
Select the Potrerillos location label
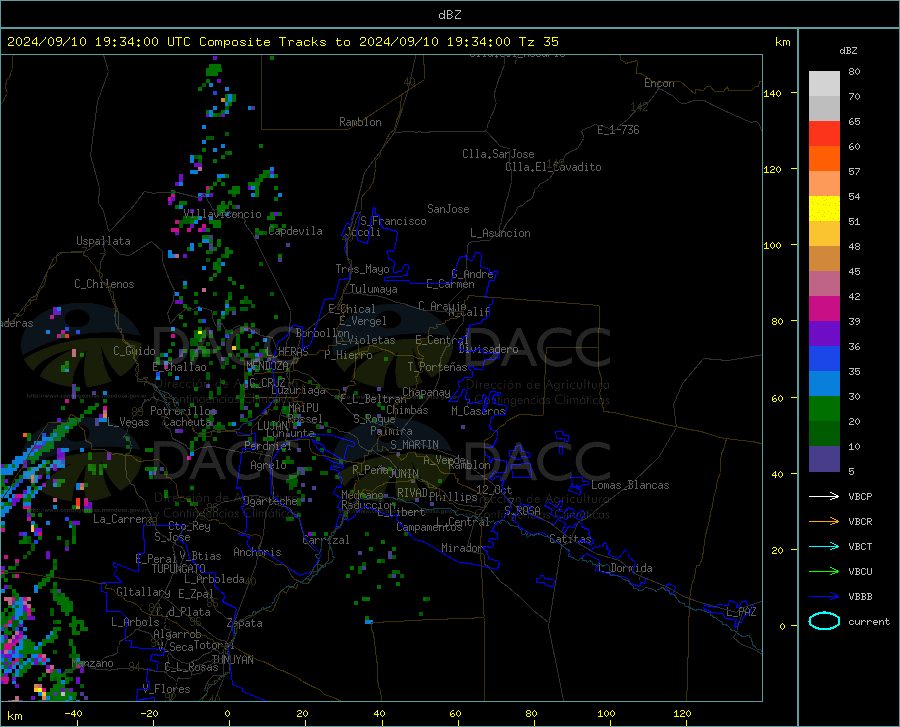(x=184, y=411)
